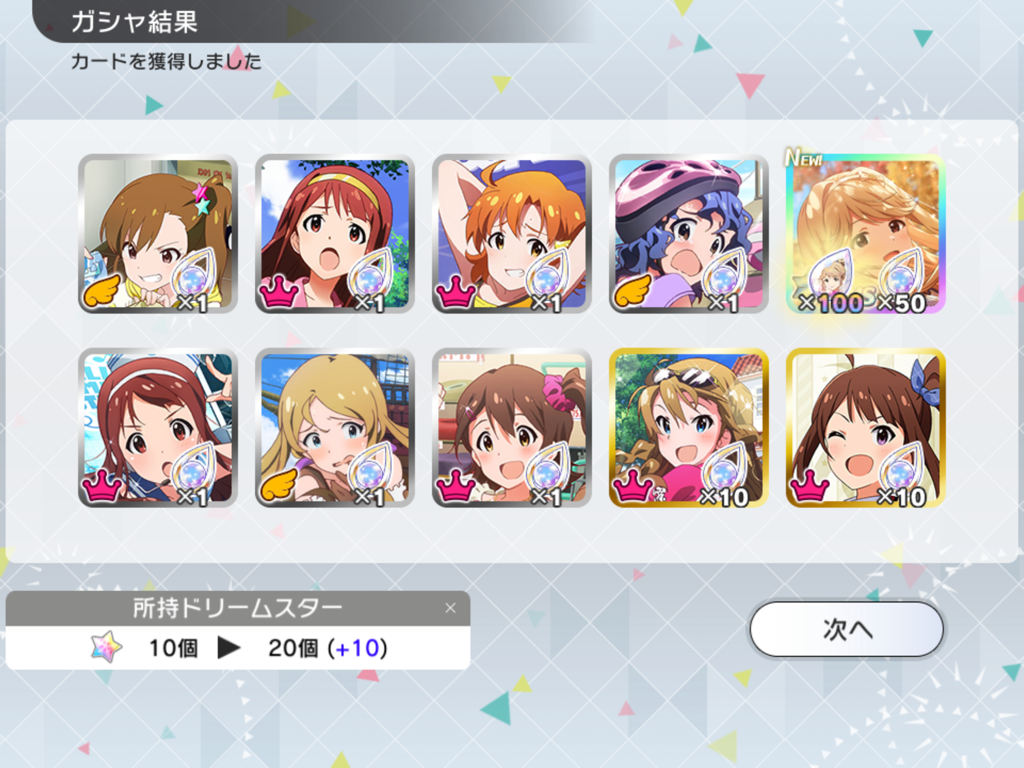Select the white headband red-haired card
The image size is (1024, 768).
(x=157, y=428)
